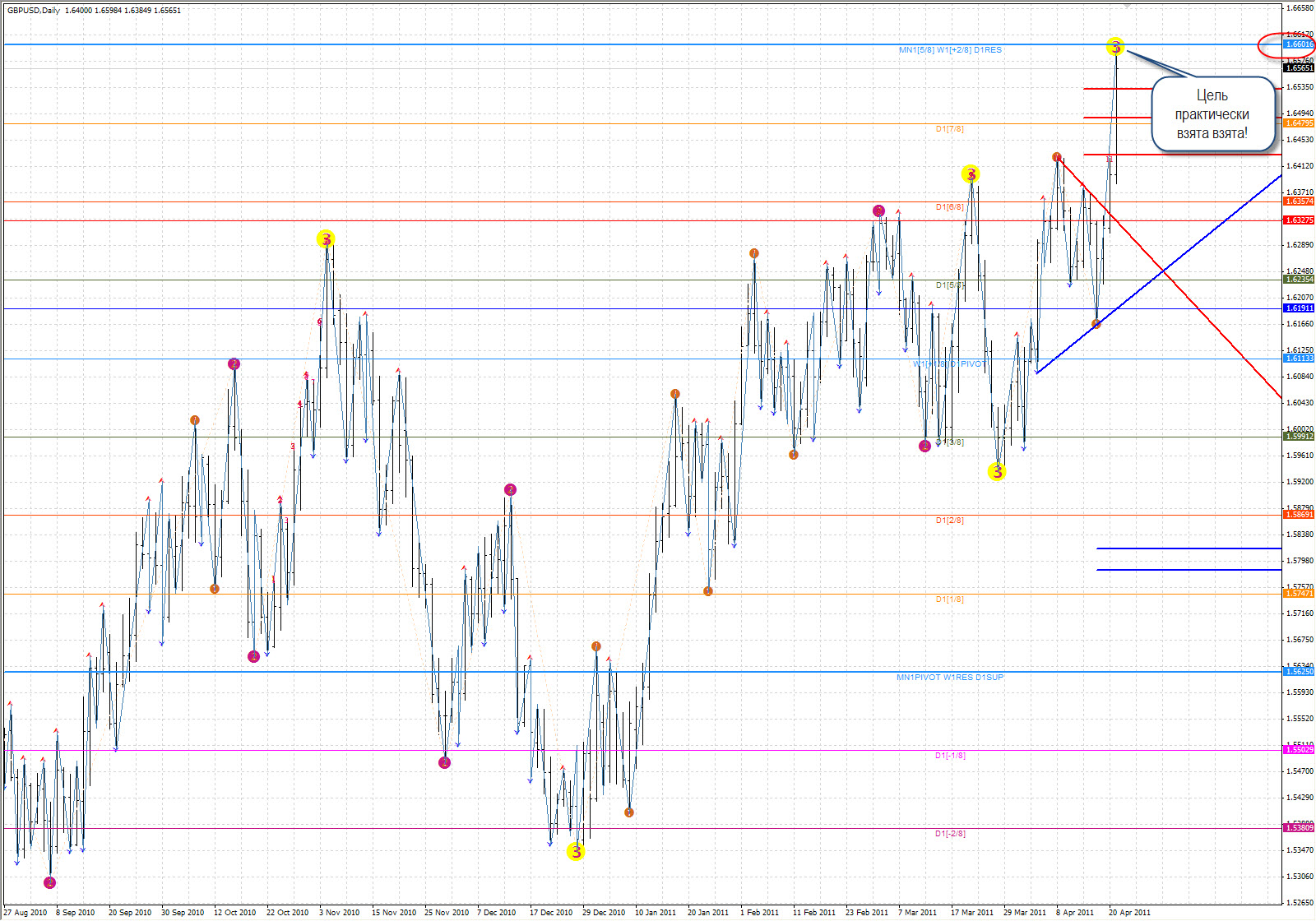Click the gray chart shift triangle at the top edge
Screen dimensions: 1316x921
1128,4
